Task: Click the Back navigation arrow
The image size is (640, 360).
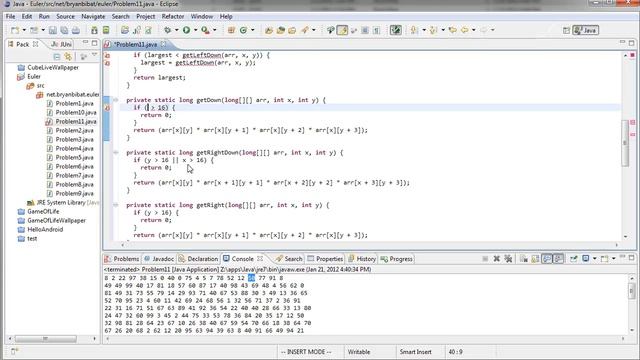Action: pyautogui.click(x=464, y=30)
